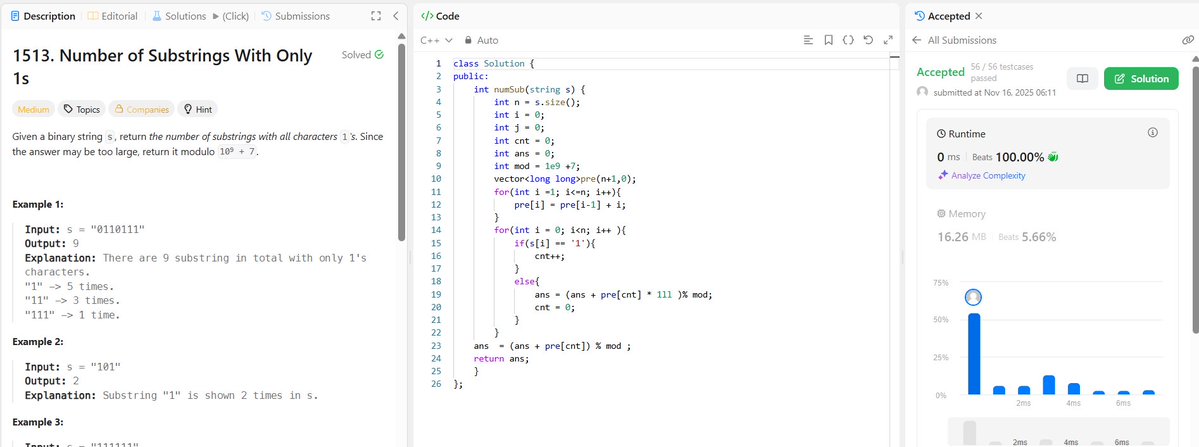The height and width of the screenshot is (447, 1199).
Task: Open the Description tab
Action: (43, 16)
